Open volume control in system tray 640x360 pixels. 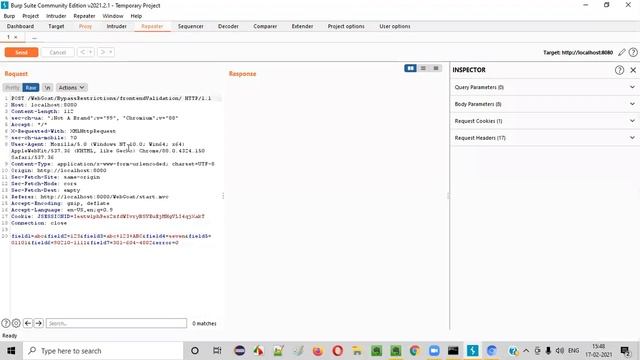[560, 351]
